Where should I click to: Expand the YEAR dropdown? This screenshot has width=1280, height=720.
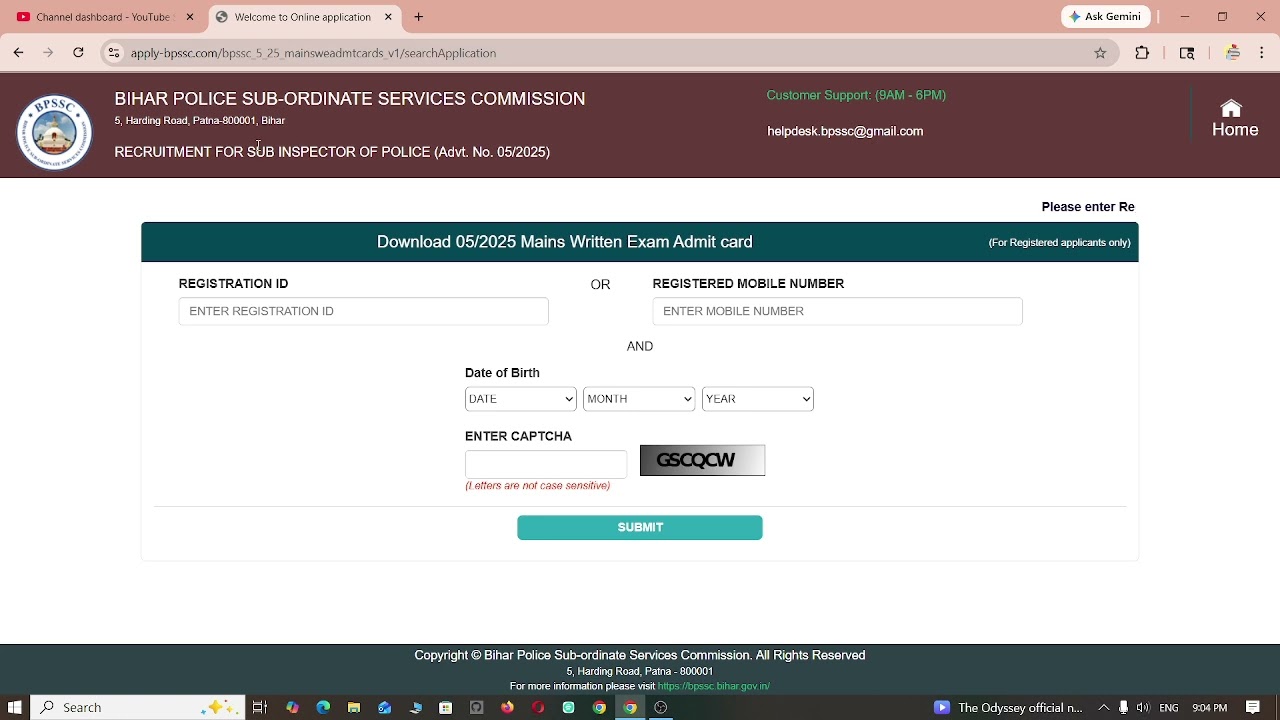click(x=758, y=399)
